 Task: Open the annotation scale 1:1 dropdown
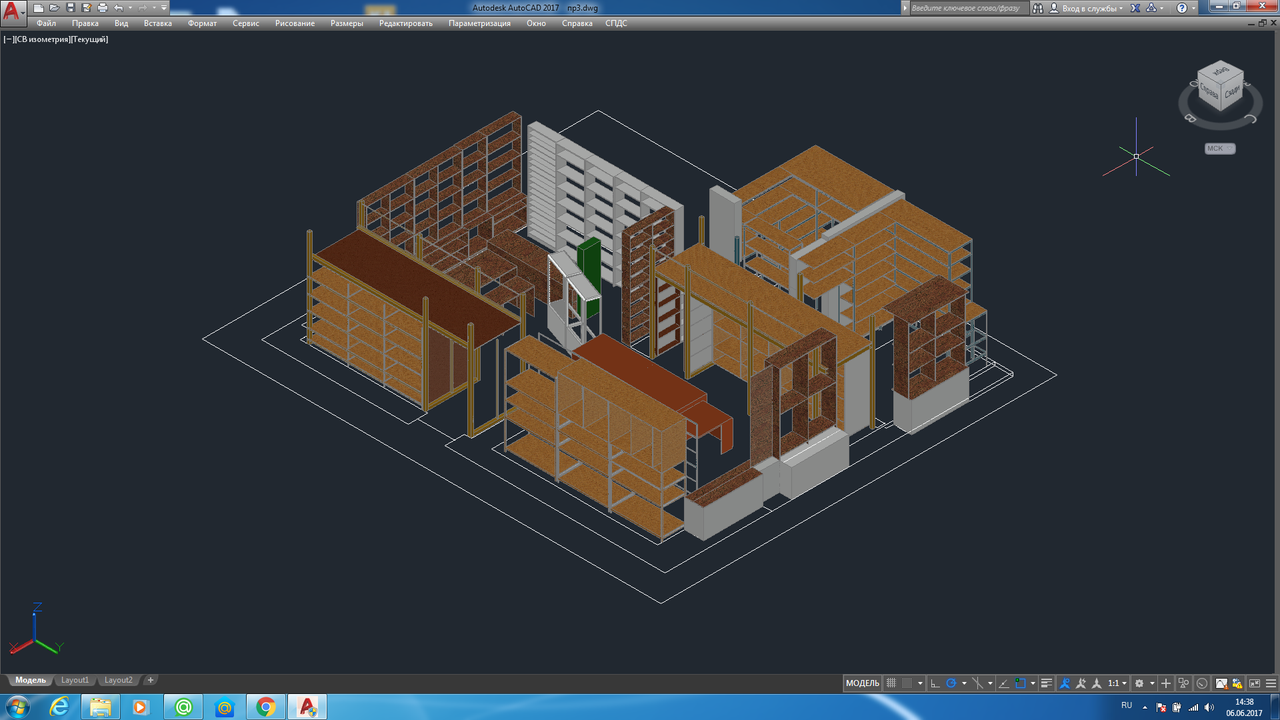point(1120,683)
